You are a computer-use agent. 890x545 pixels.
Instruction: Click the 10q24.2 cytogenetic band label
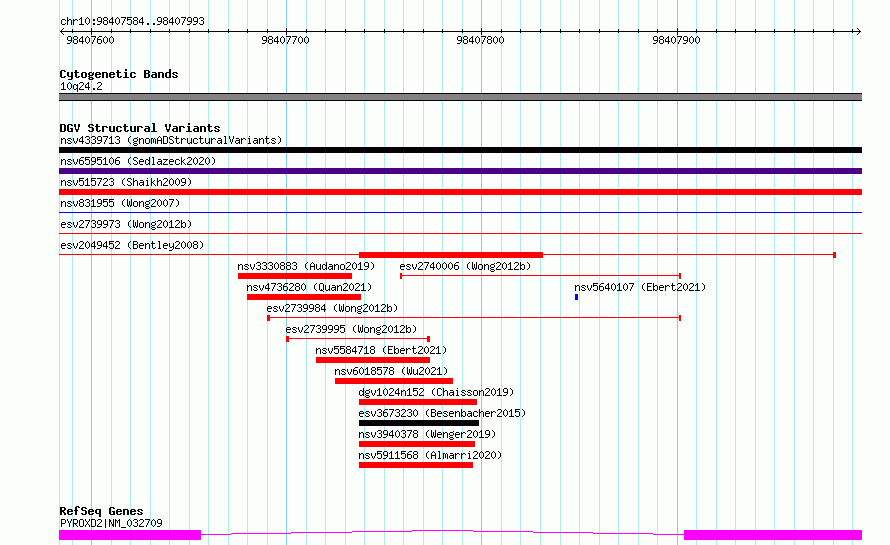[81, 86]
